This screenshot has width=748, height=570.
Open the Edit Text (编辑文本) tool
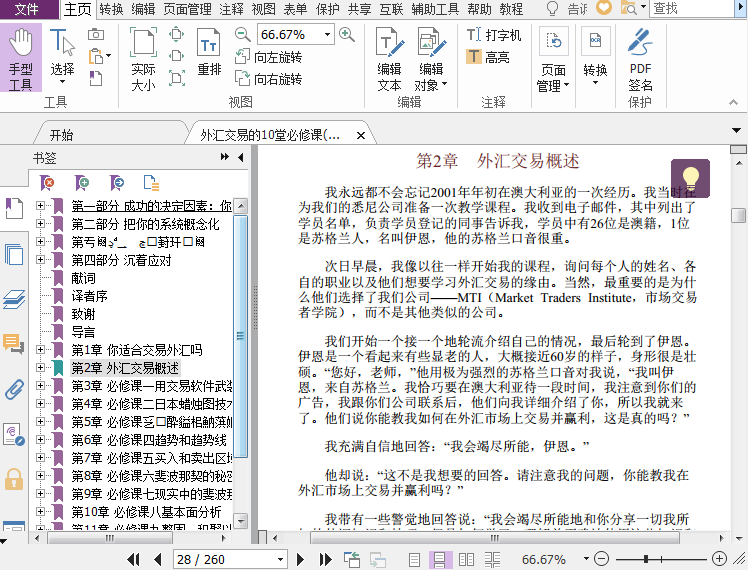pos(389,59)
